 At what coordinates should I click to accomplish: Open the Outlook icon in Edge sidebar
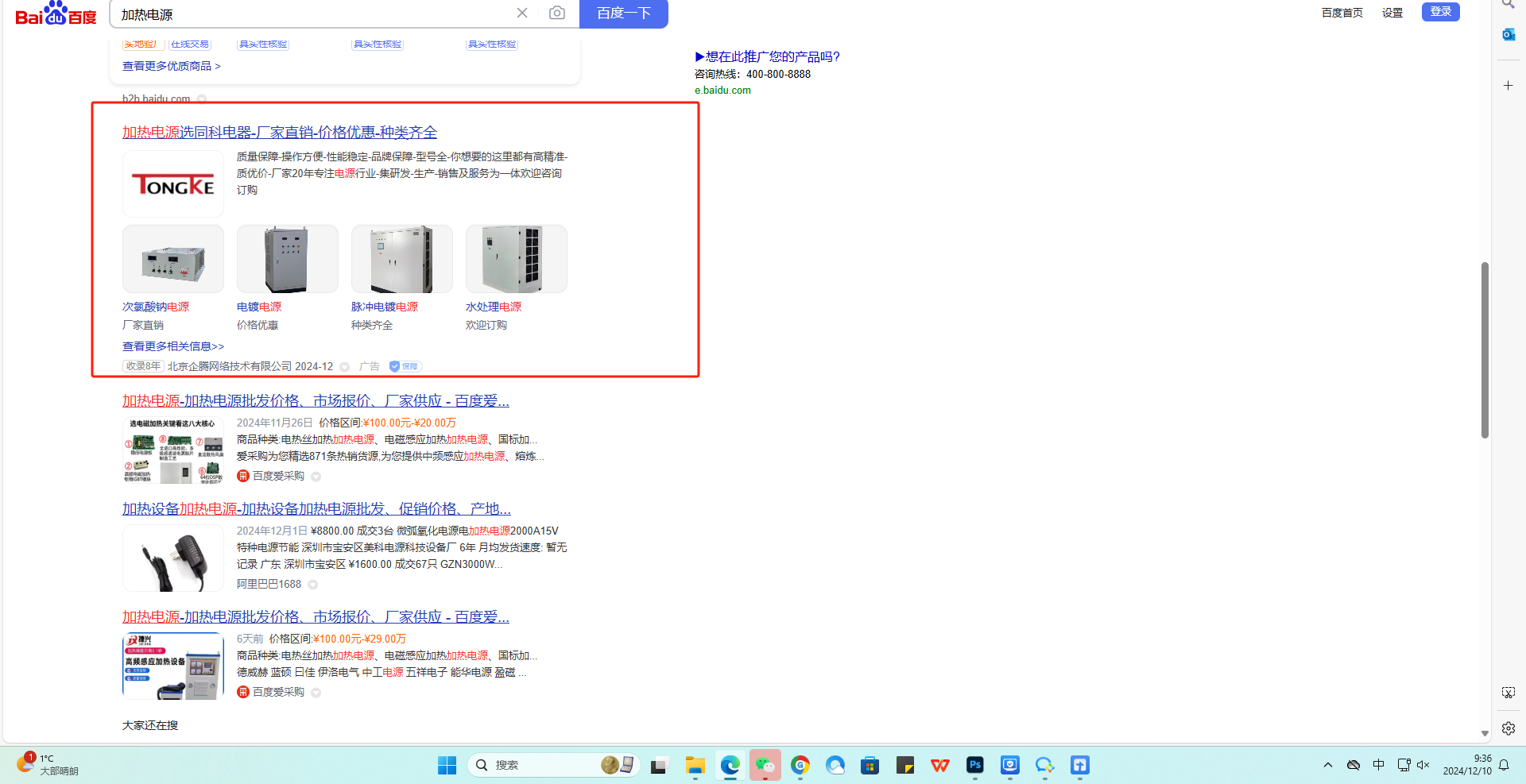[1508, 34]
